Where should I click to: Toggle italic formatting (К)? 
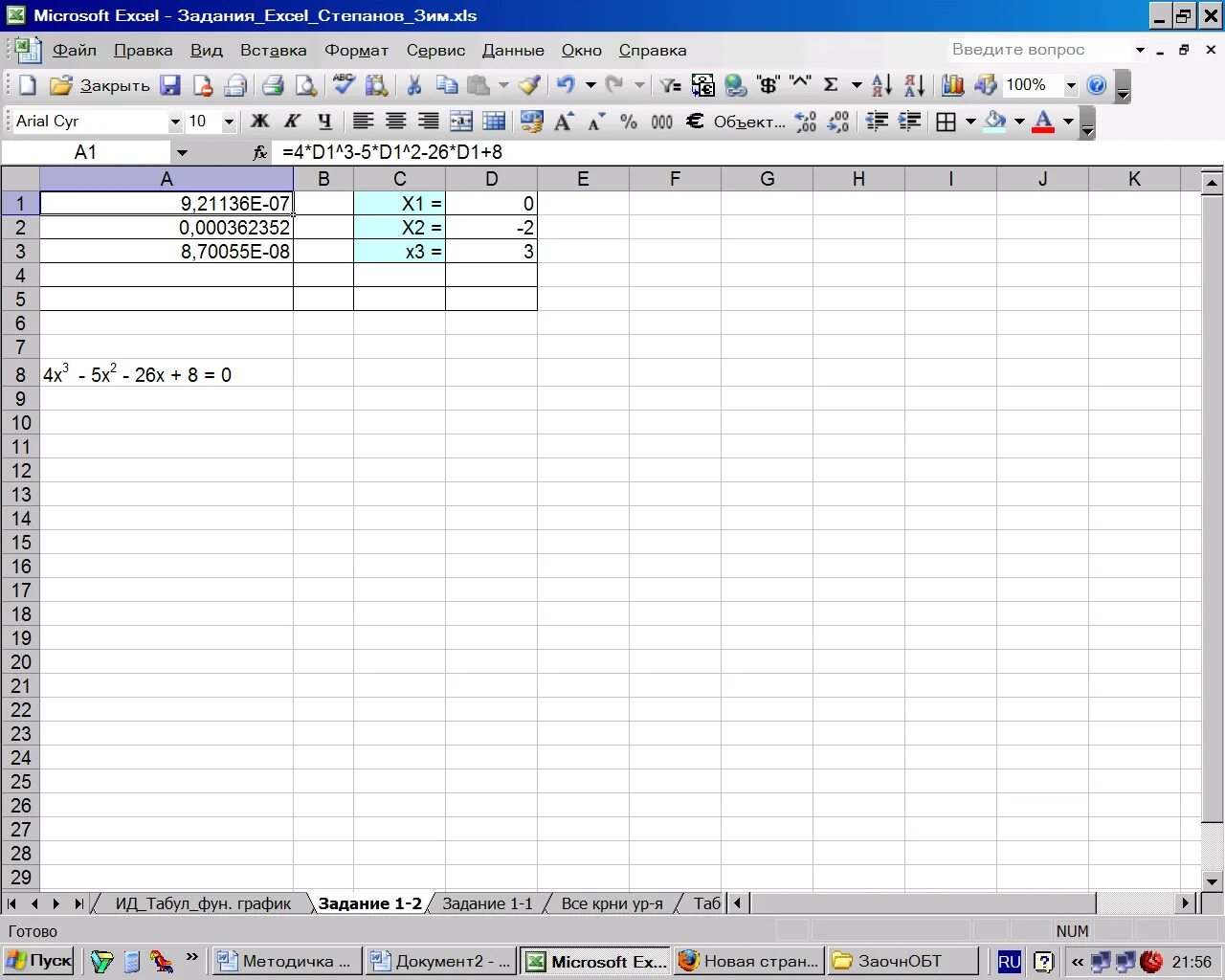293,122
